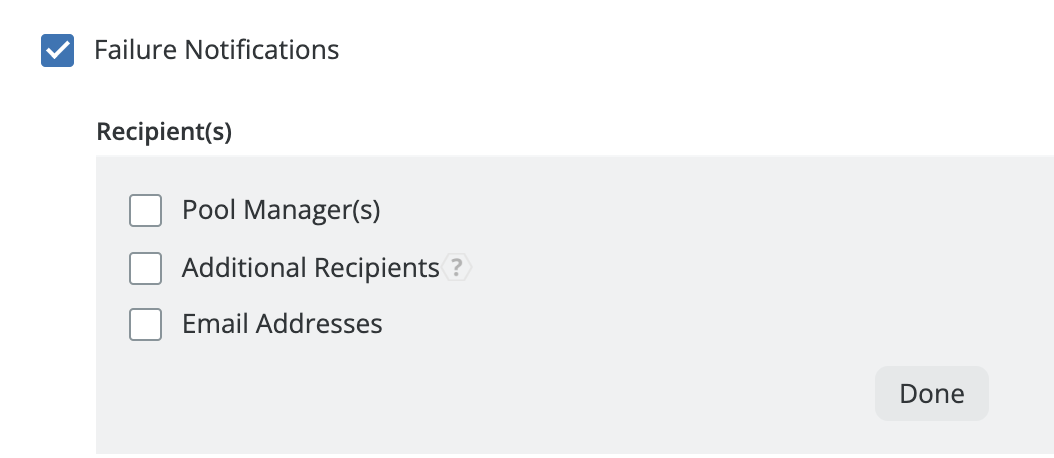The width and height of the screenshot is (1054, 458).
Task: Click the help icon beside Additional Recipients
Action: click(x=456, y=268)
